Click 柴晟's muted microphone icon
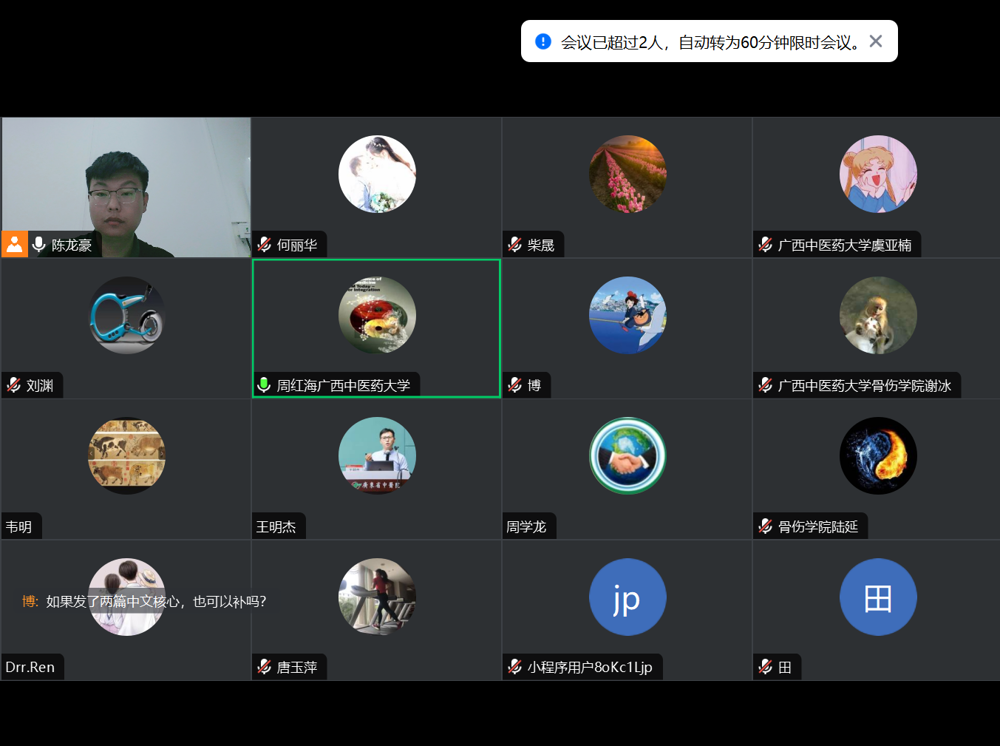This screenshot has height=746, width=1000. point(515,244)
